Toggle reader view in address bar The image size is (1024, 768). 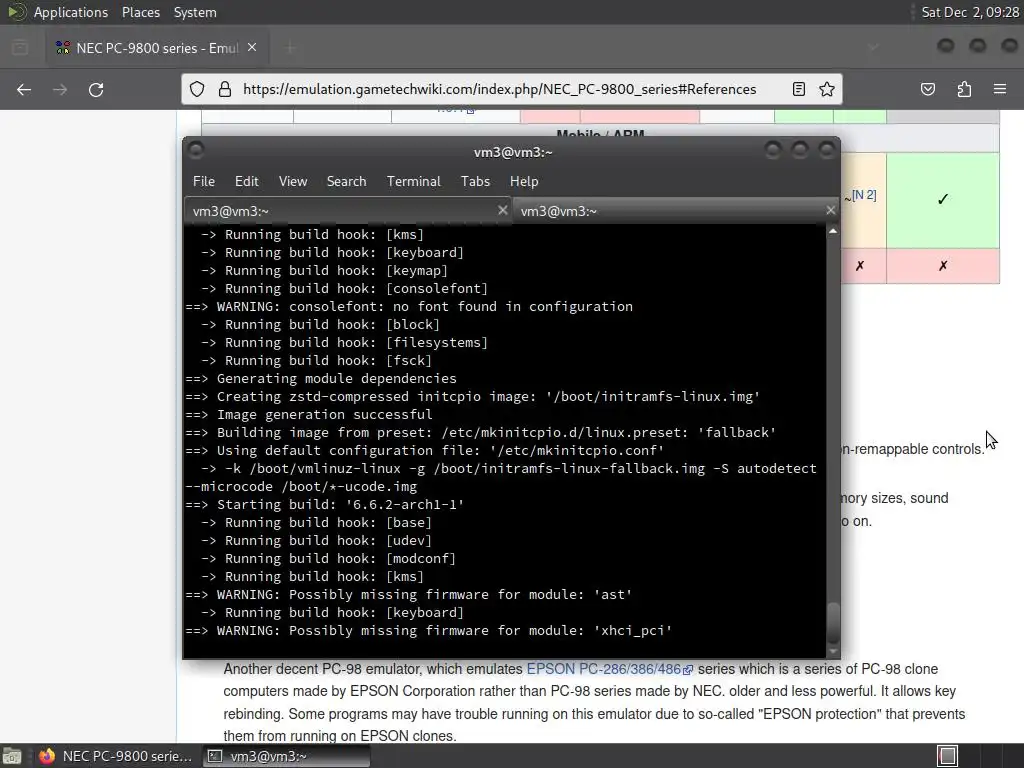tap(799, 89)
